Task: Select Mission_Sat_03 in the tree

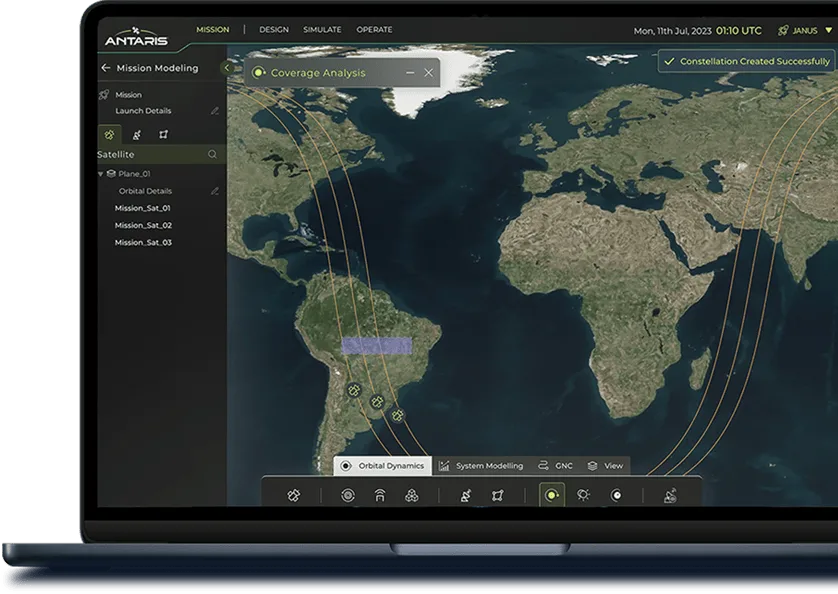Action: tap(143, 242)
